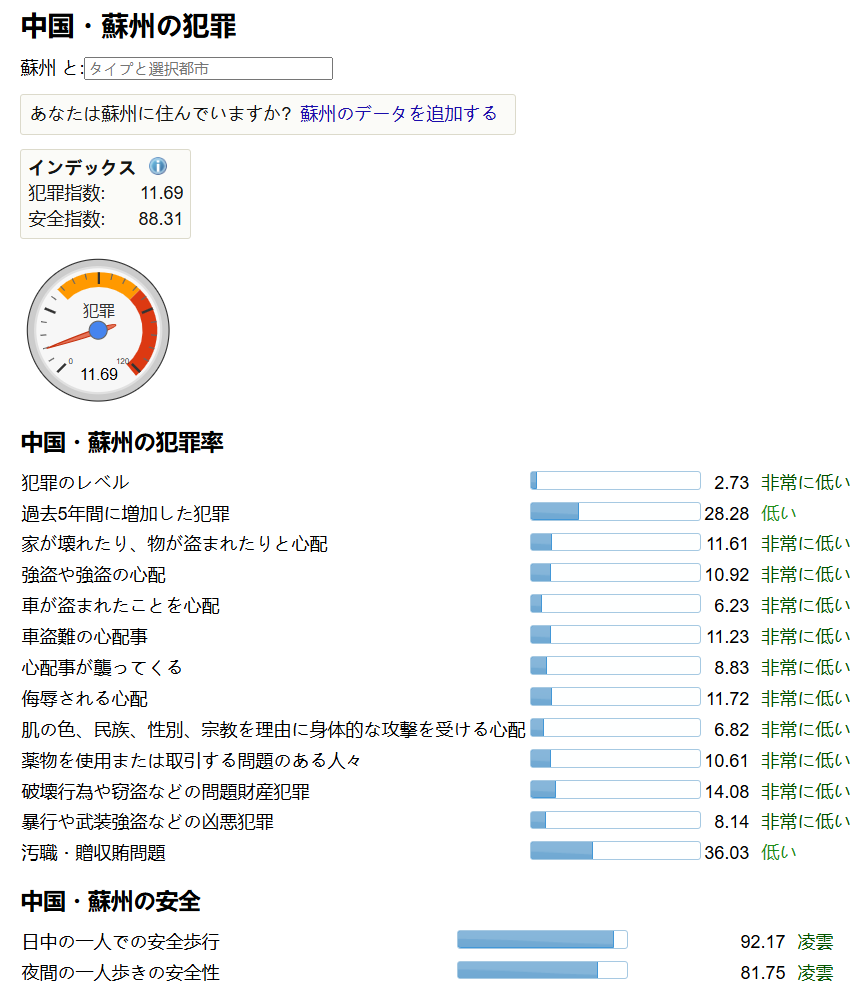Click the value 8.83
The image size is (865, 994).
click(x=731, y=668)
